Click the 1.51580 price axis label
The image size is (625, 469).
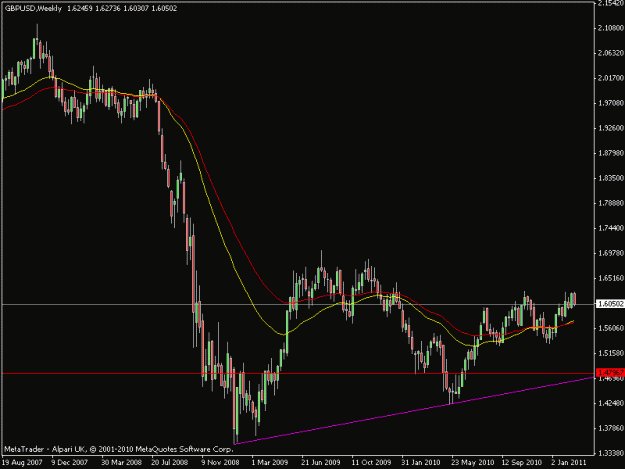pos(611,353)
